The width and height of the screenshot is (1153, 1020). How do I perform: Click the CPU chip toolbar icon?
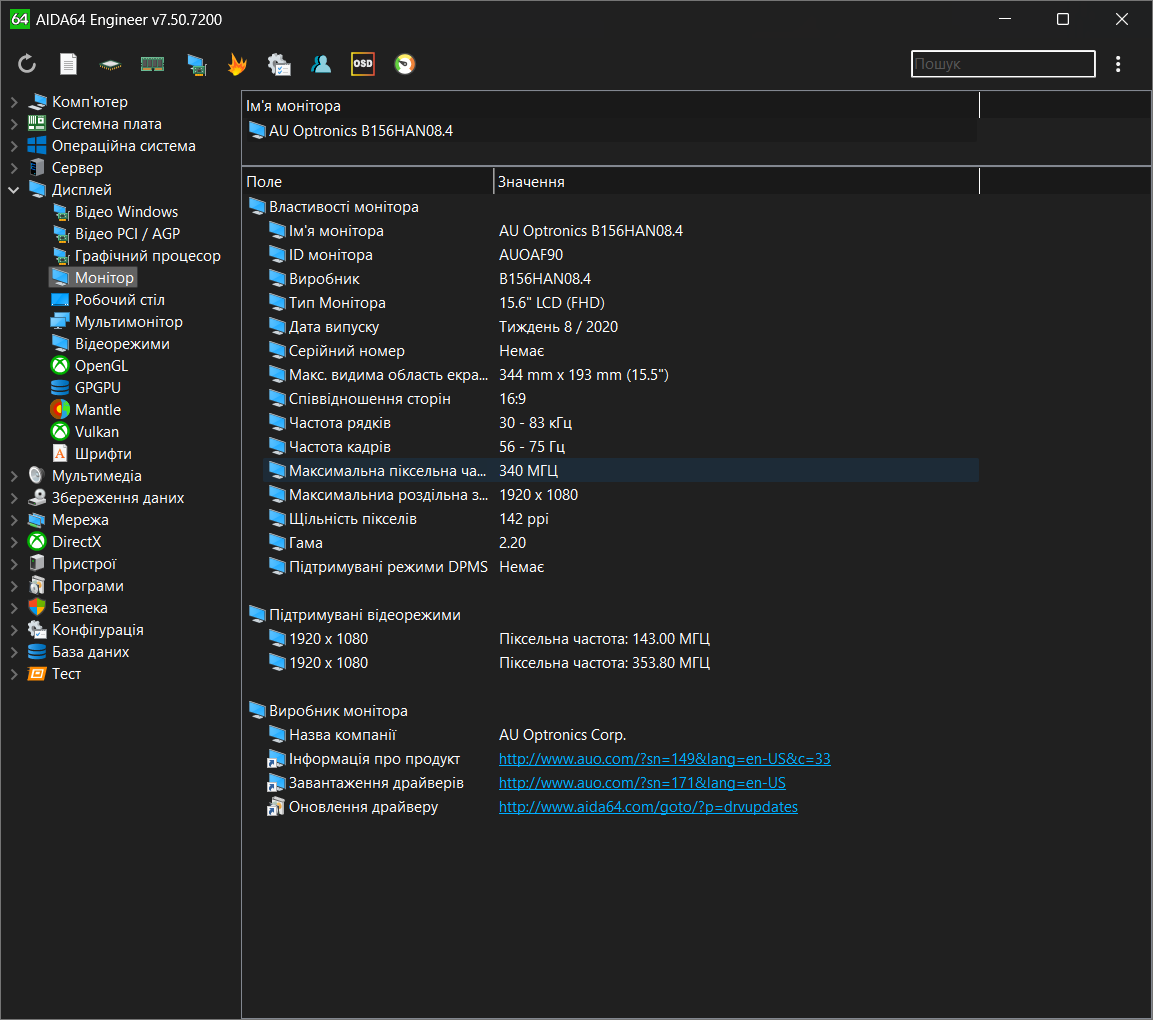pyautogui.click(x=110, y=64)
